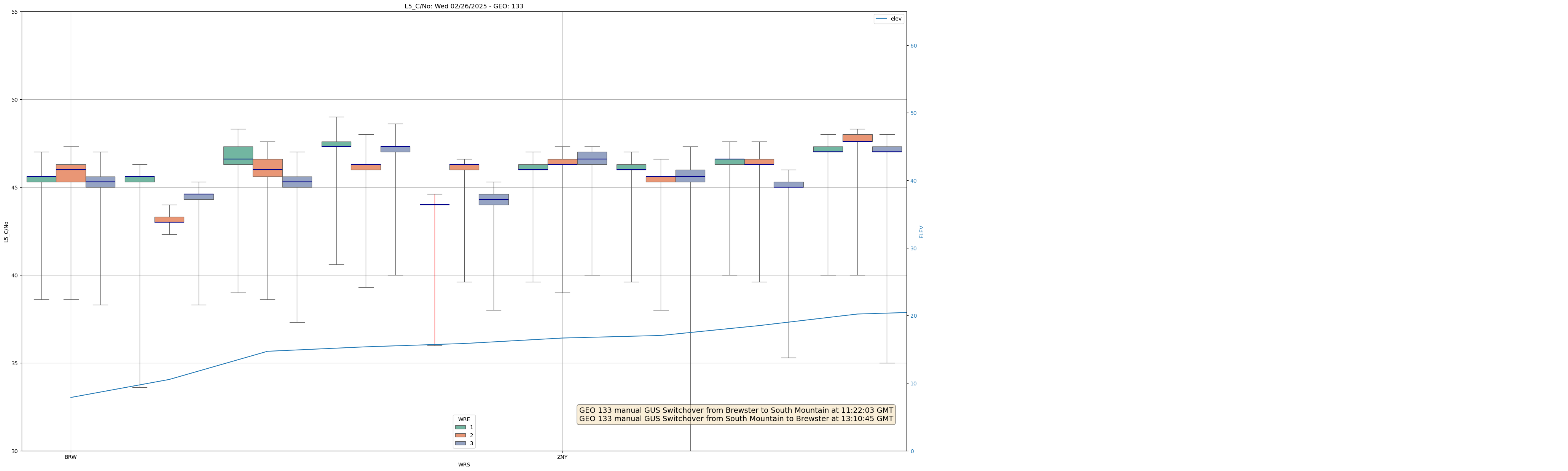Click the chart title L5_C/No GEO 133

click(x=464, y=6)
